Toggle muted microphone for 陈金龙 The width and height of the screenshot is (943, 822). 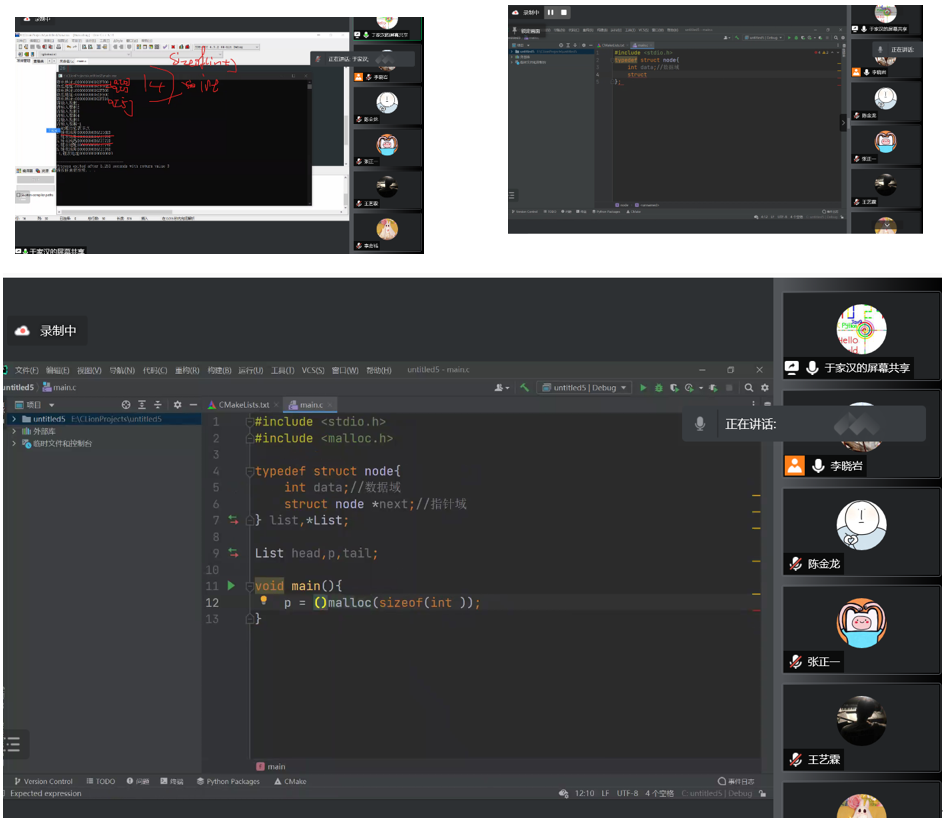point(796,564)
